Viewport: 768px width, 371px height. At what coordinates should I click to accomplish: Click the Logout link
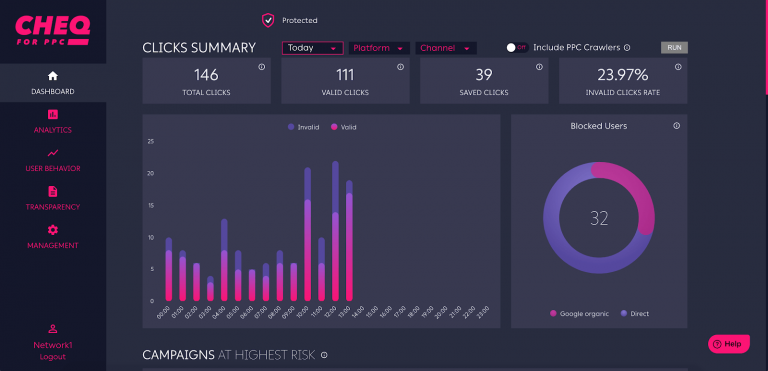pyautogui.click(x=53, y=357)
